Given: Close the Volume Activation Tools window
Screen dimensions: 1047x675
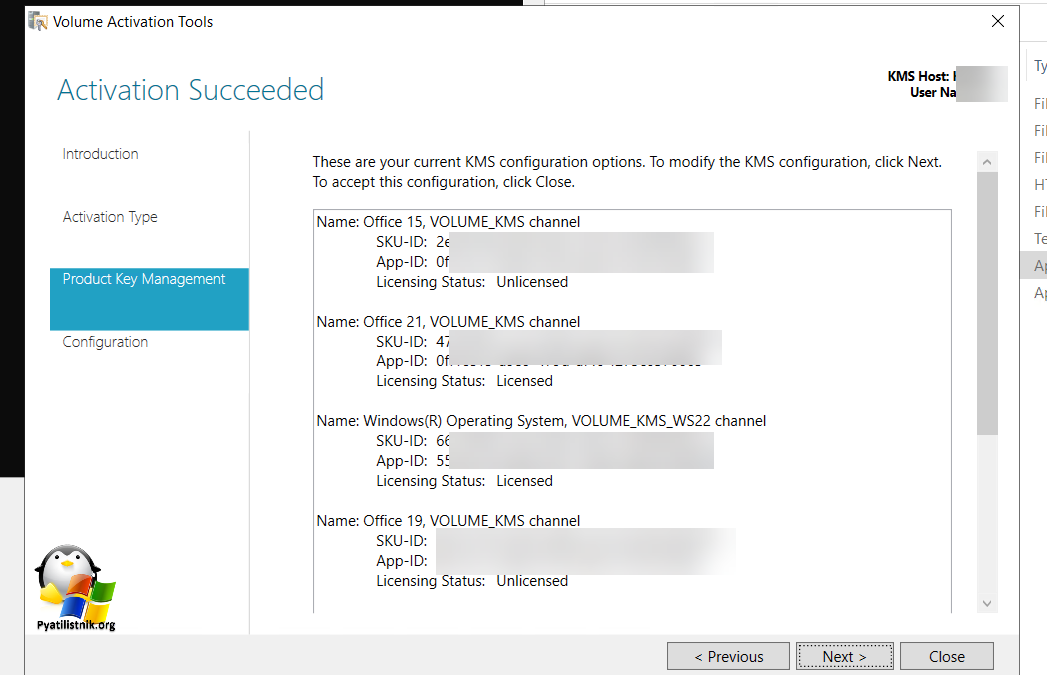Looking at the screenshot, I should tap(998, 21).
